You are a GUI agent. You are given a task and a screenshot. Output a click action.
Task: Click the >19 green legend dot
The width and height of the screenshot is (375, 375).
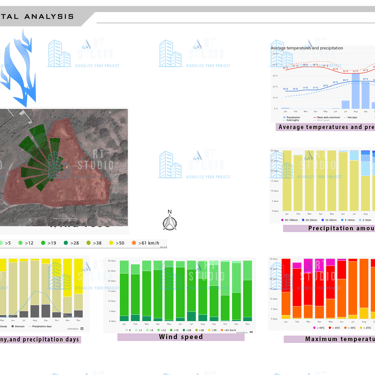[43, 243]
